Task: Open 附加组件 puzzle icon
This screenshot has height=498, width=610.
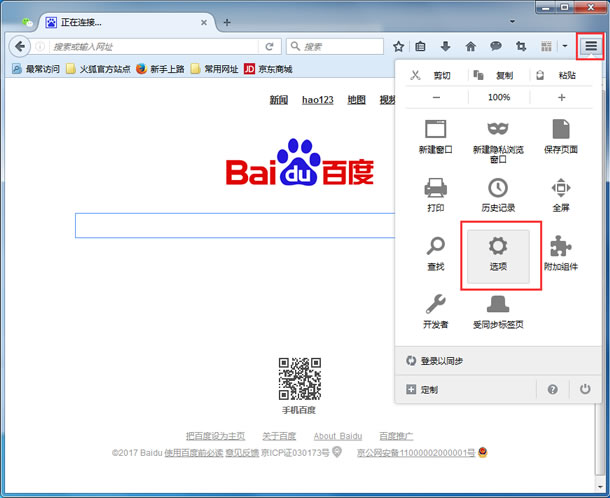Action: (561, 246)
